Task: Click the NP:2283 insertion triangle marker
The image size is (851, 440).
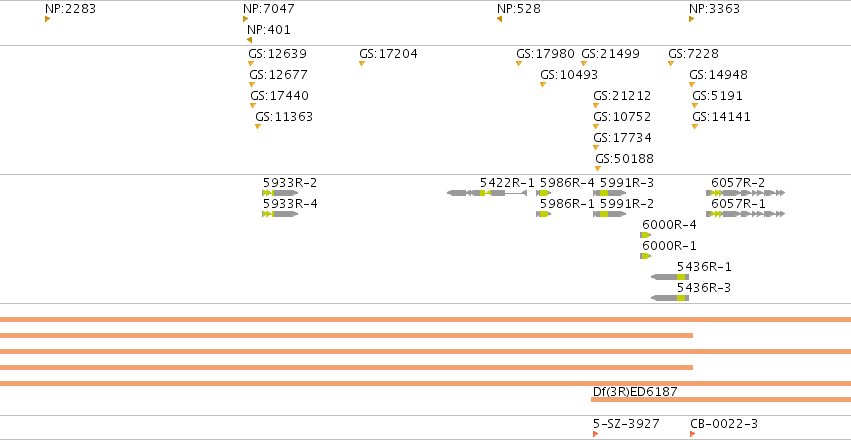Action: [48, 19]
